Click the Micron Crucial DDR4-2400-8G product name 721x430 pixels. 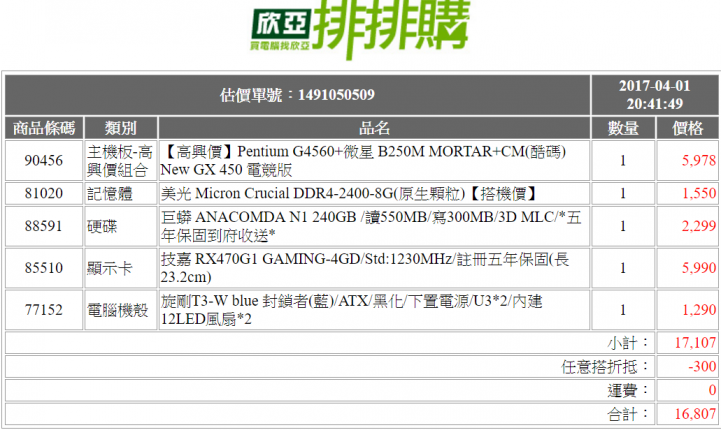click(x=349, y=194)
